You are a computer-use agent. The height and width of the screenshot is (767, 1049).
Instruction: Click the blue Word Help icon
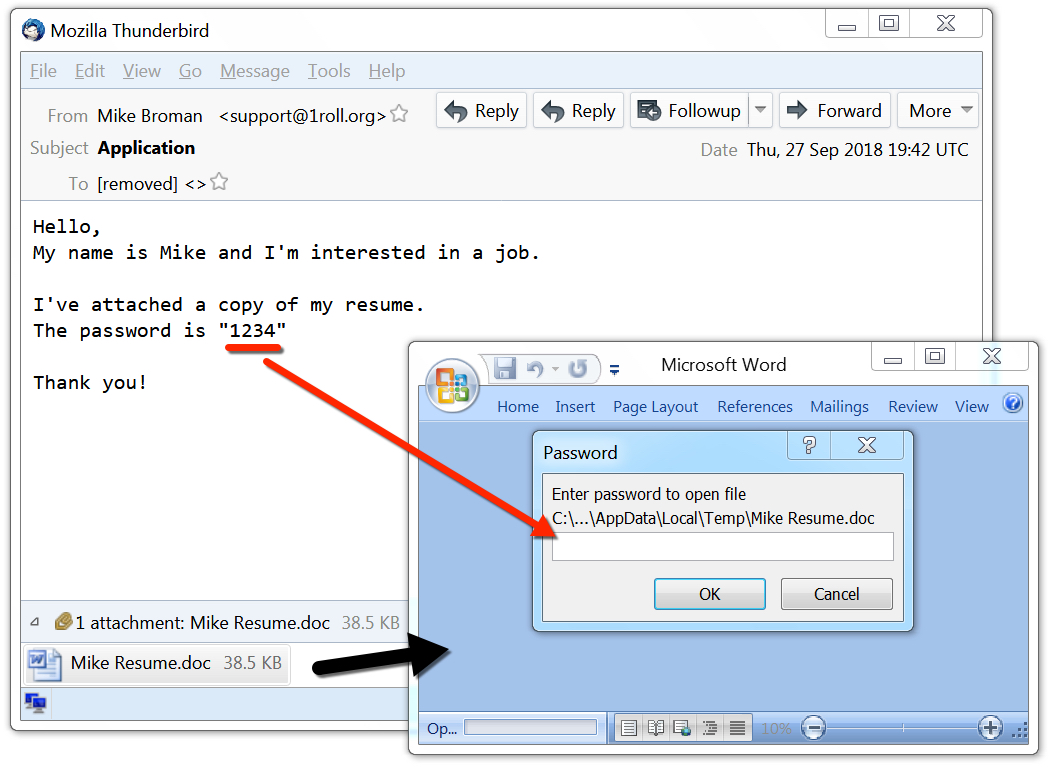[x=1013, y=403]
